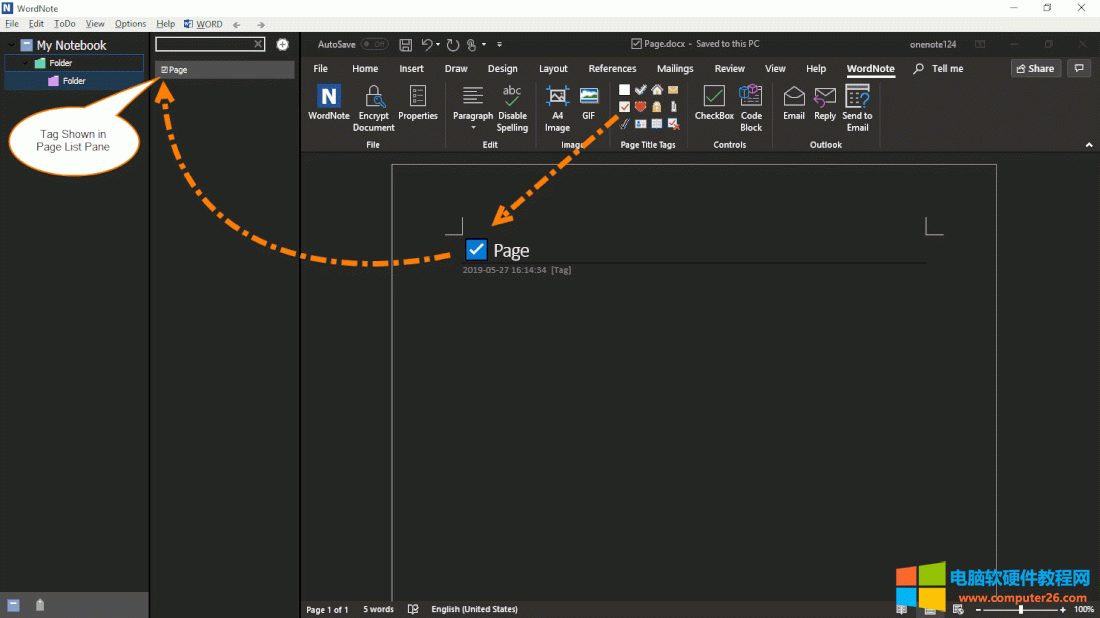The image size is (1100, 618).
Task: Insert a Code Block control
Action: coord(751,108)
